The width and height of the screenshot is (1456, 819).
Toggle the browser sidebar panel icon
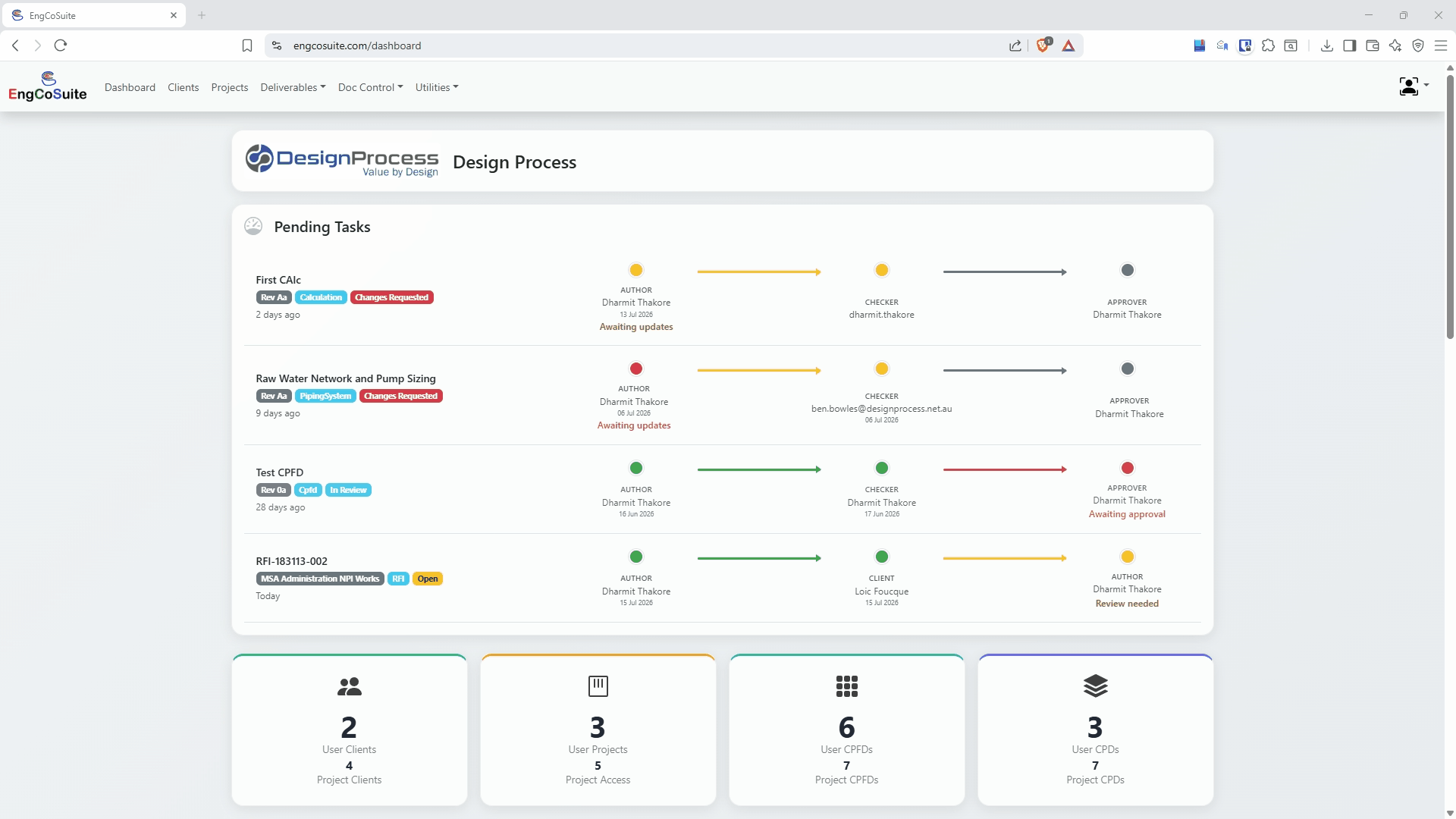pyautogui.click(x=1350, y=45)
